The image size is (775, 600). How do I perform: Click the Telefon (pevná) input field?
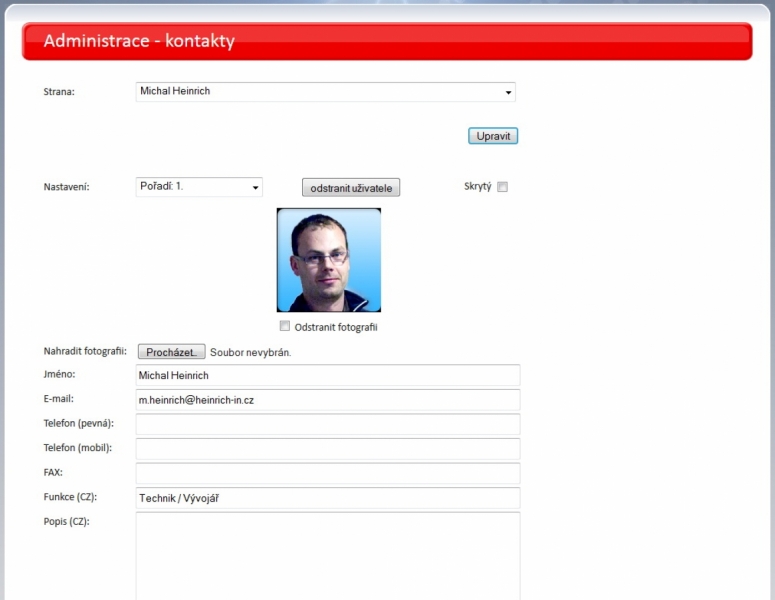click(x=328, y=424)
